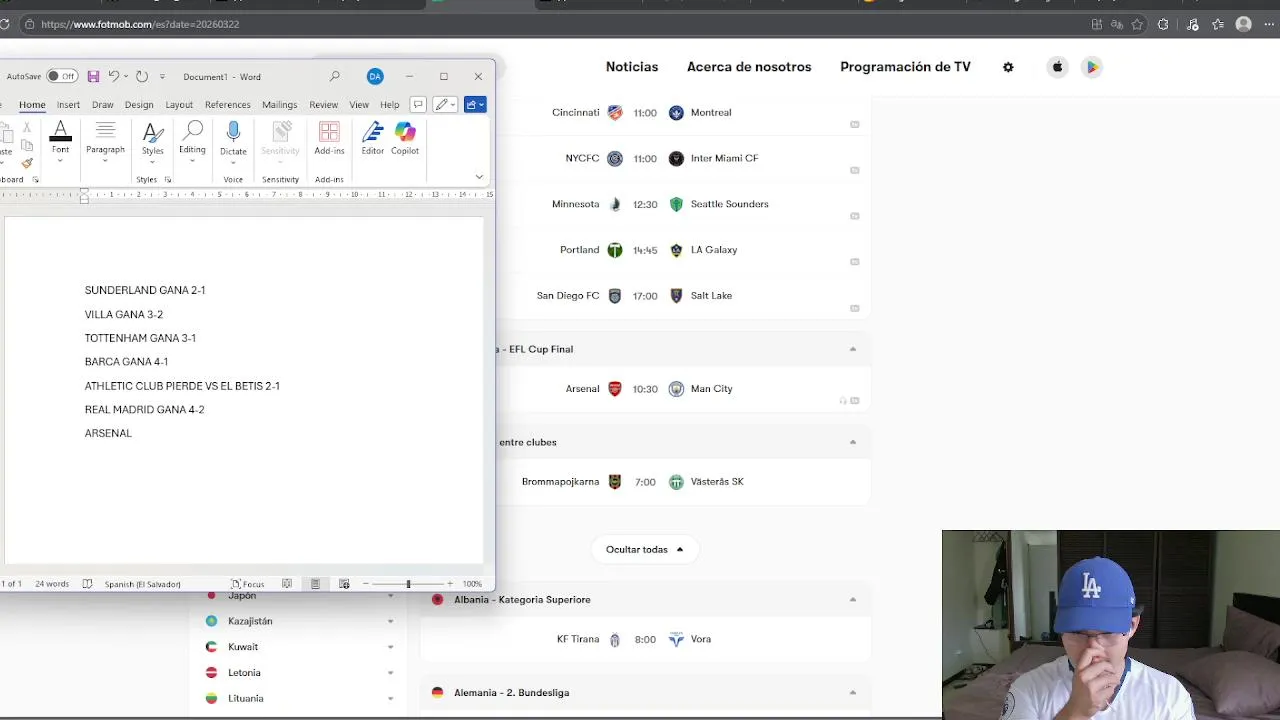This screenshot has height=720, width=1280.
Task: Open the Draw tab in Word
Action: (103, 104)
